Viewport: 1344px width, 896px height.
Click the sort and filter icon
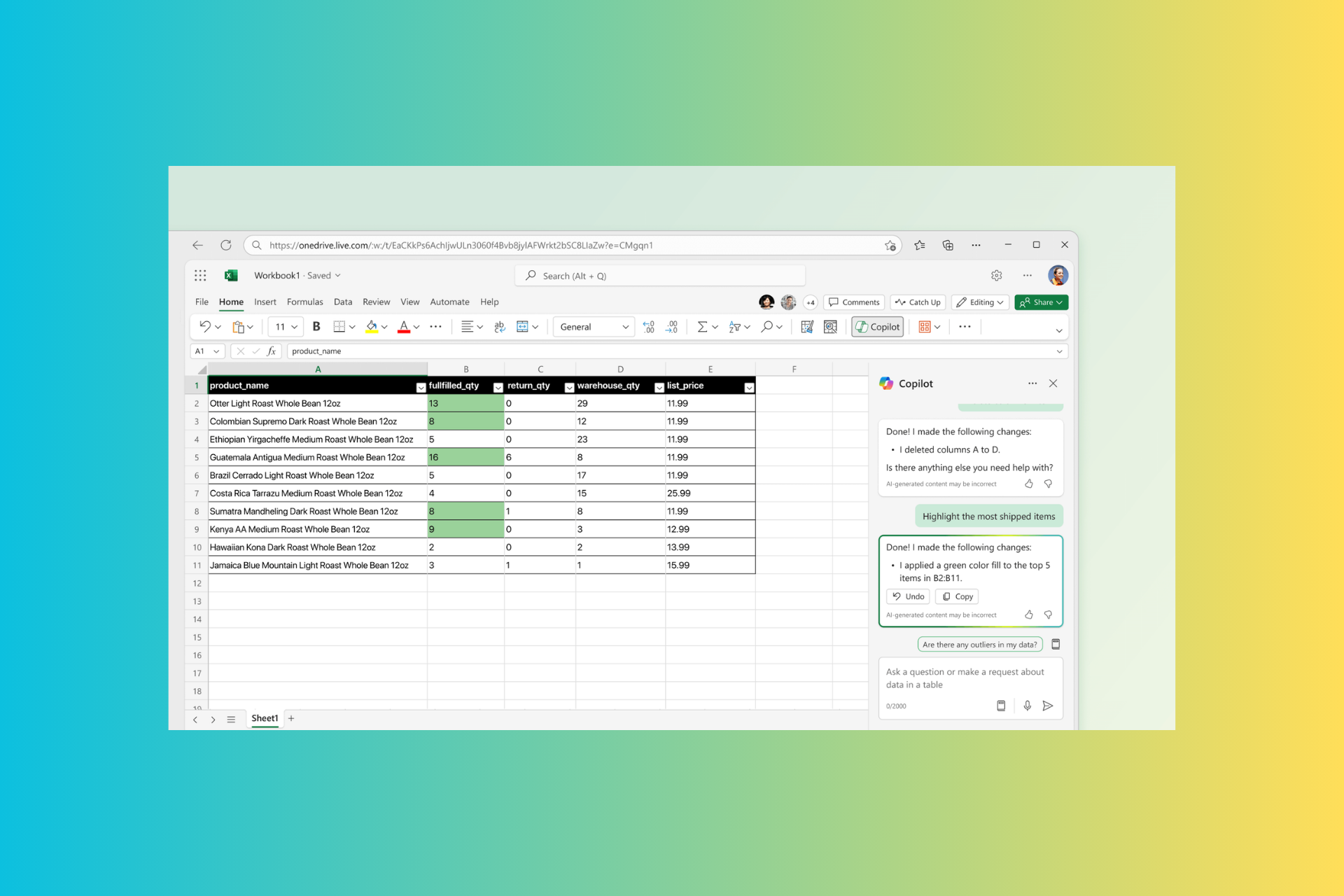[x=734, y=327]
